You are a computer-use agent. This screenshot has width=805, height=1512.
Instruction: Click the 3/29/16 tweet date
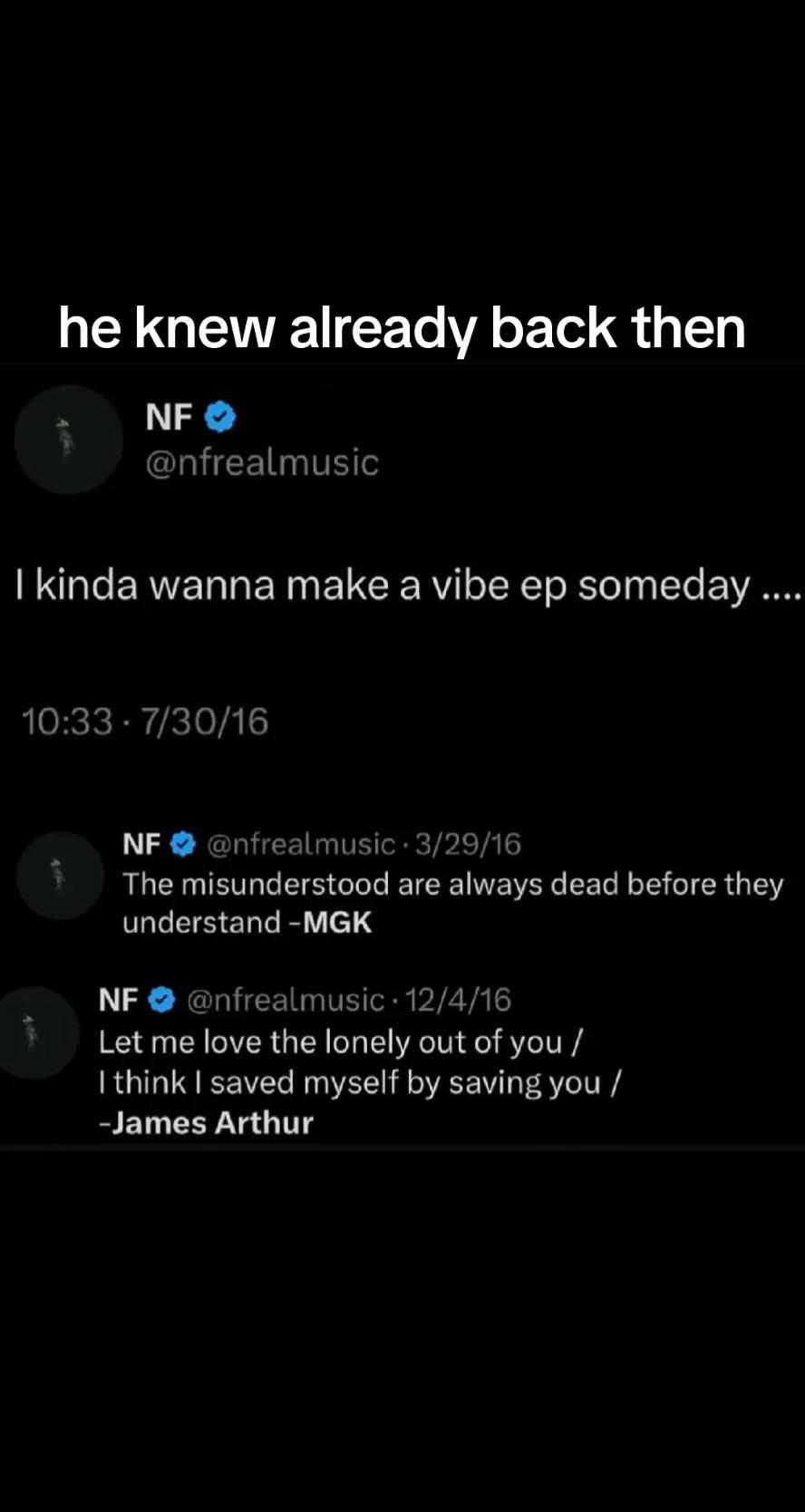[468, 844]
